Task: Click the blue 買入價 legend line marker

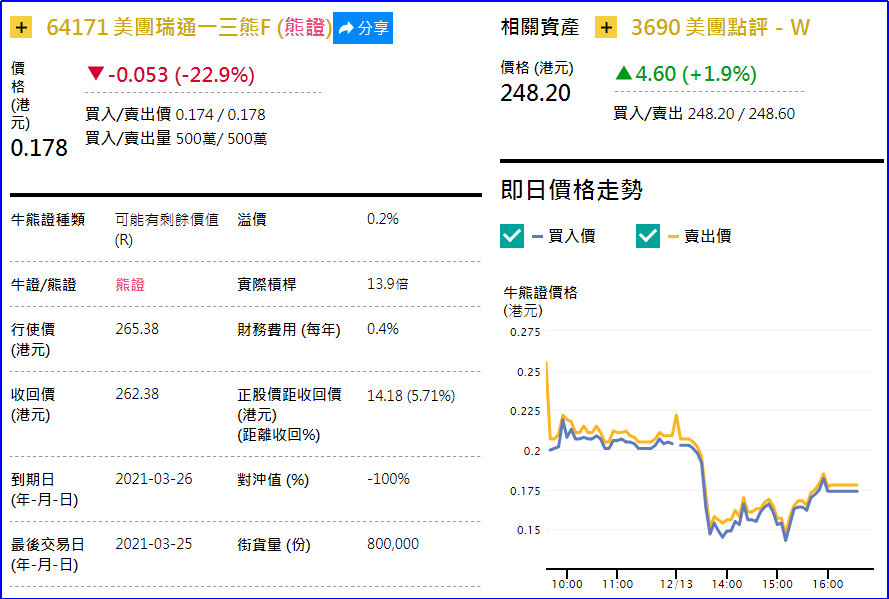Action: [537, 236]
